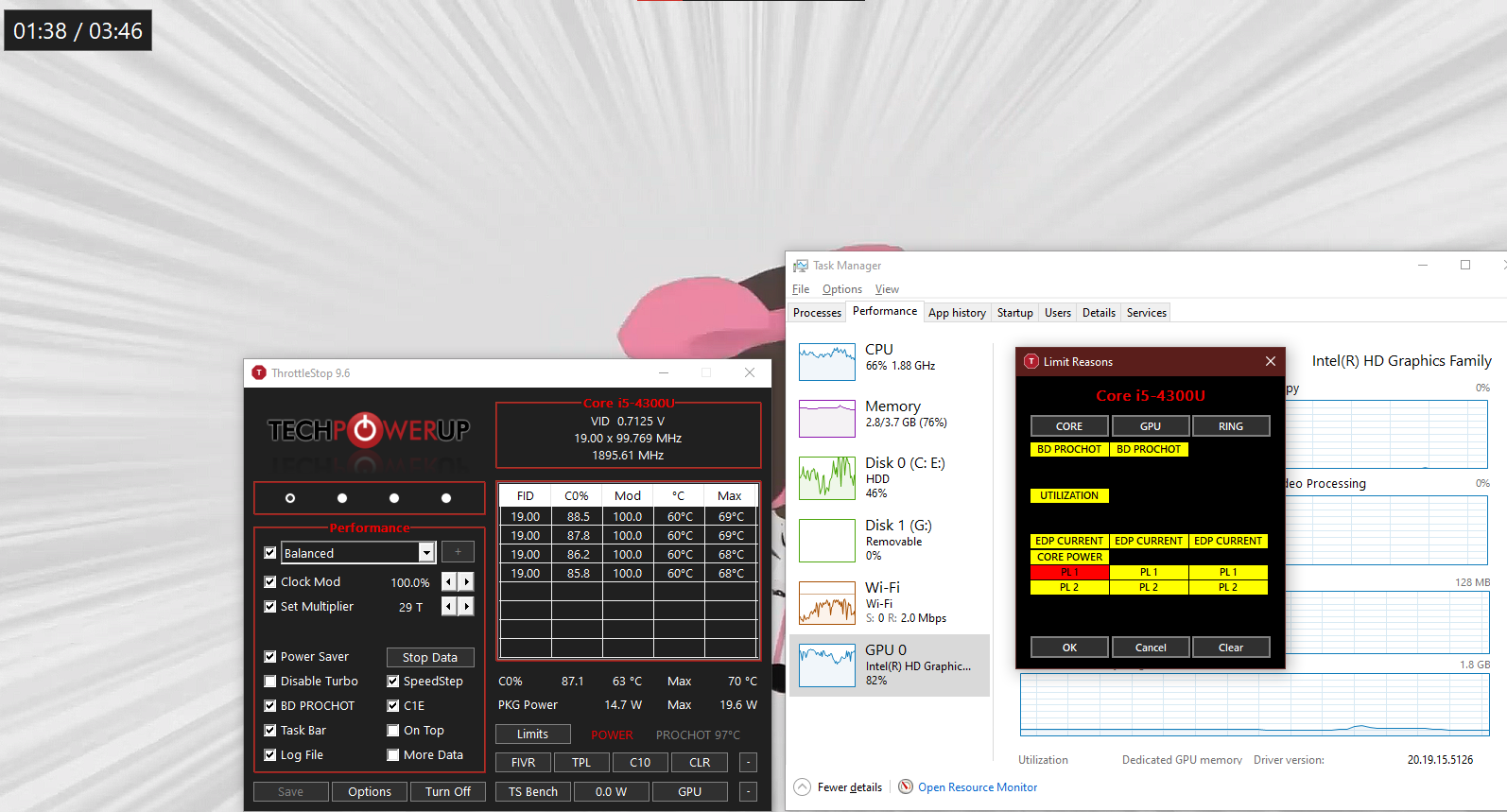1507x812 pixels.
Task: Click Cancel in the Limit Reasons dialog
Action: pos(1151,648)
